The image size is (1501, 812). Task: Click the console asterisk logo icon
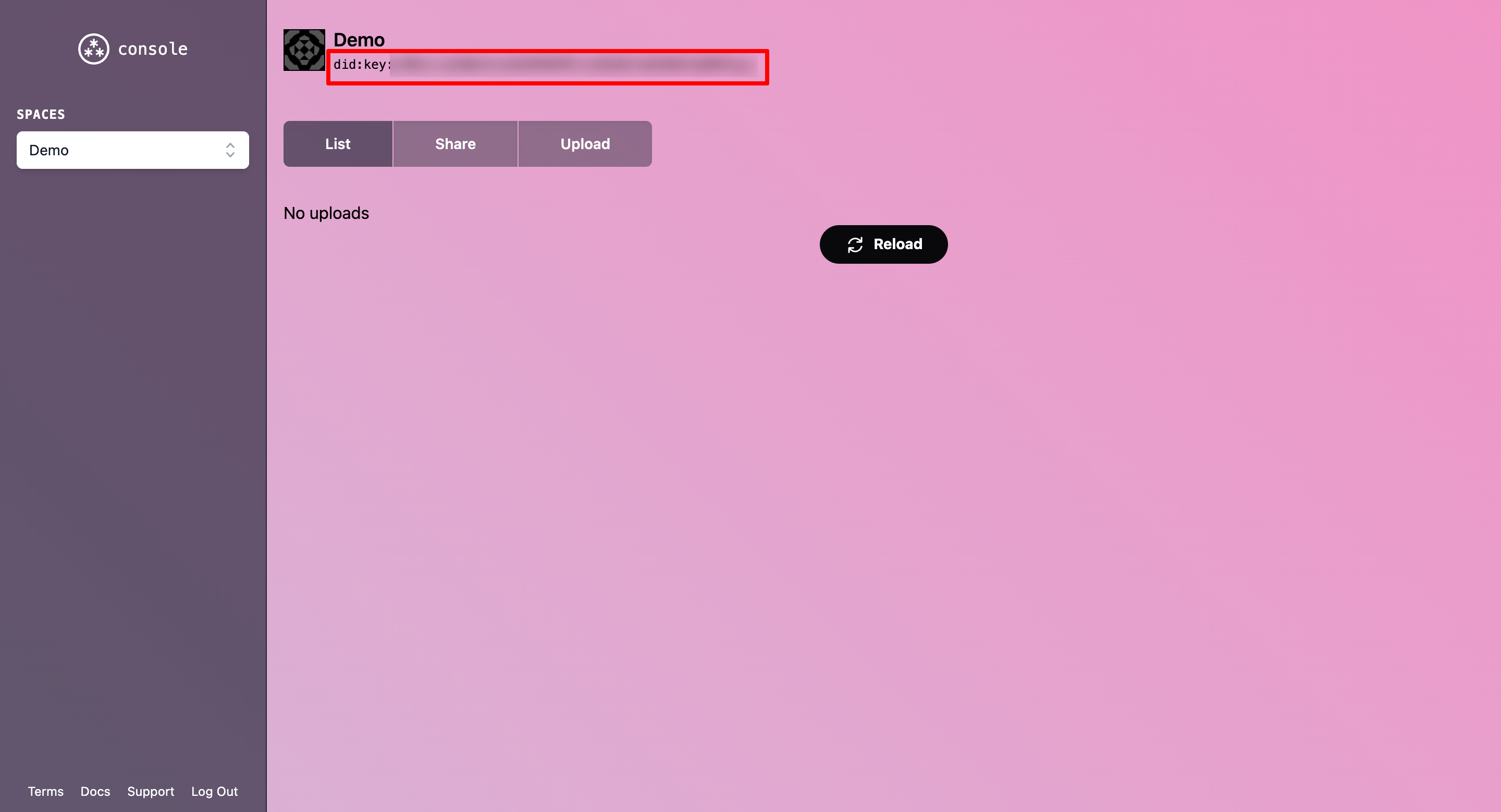(93, 49)
